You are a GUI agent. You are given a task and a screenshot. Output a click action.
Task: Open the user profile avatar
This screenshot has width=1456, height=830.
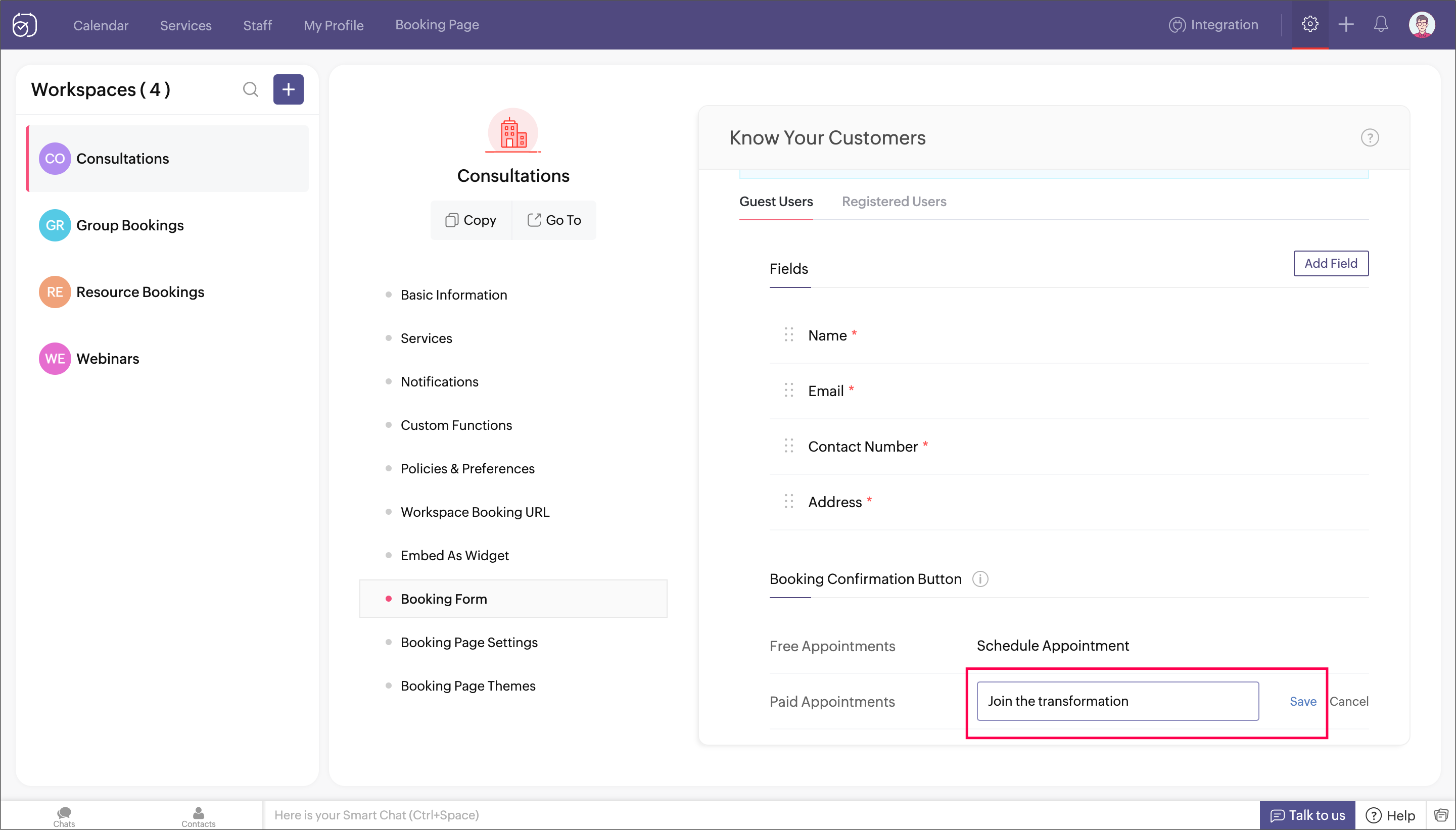click(x=1421, y=25)
